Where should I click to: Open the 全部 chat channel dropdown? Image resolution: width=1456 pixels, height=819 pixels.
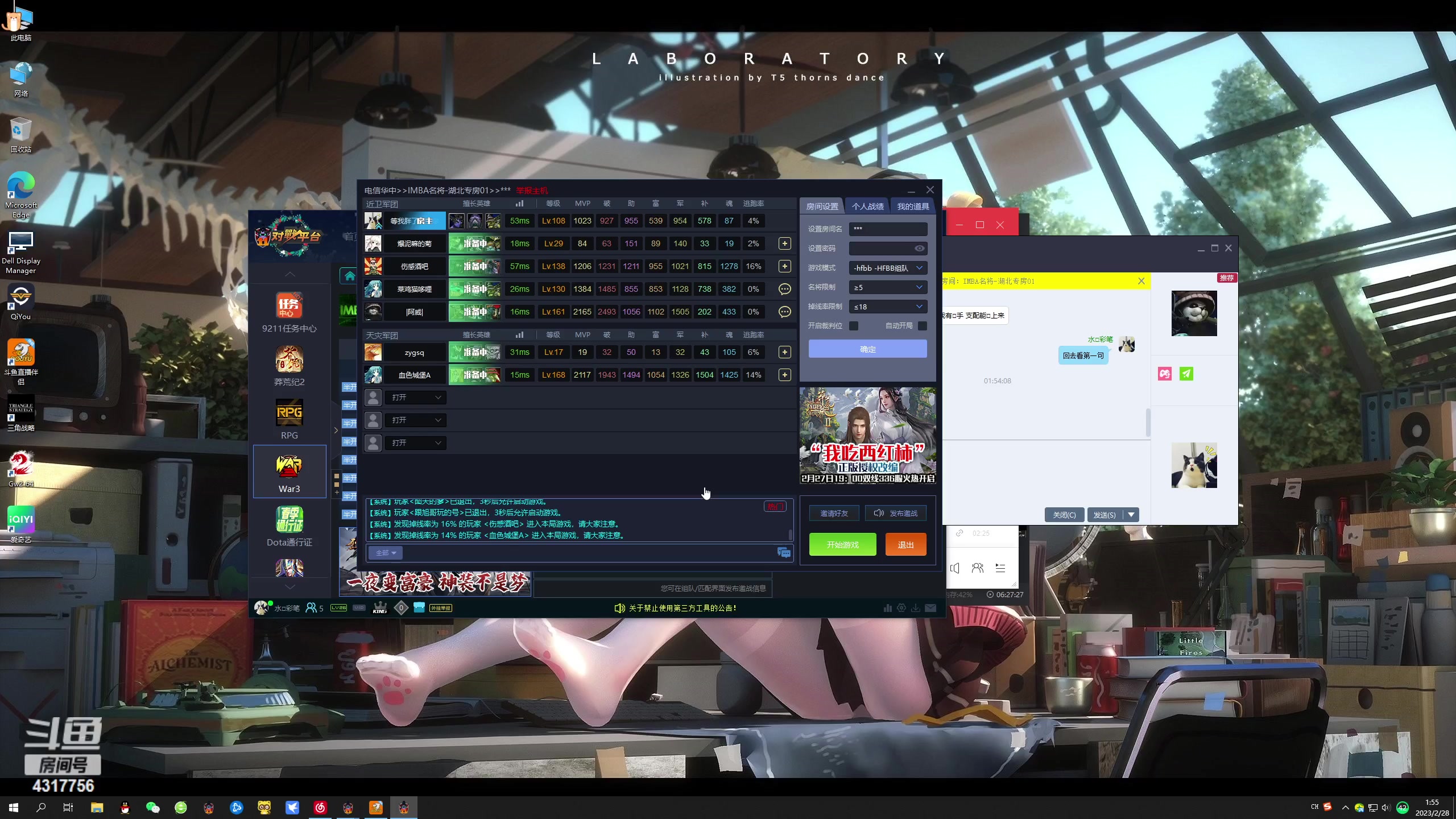tap(386, 553)
